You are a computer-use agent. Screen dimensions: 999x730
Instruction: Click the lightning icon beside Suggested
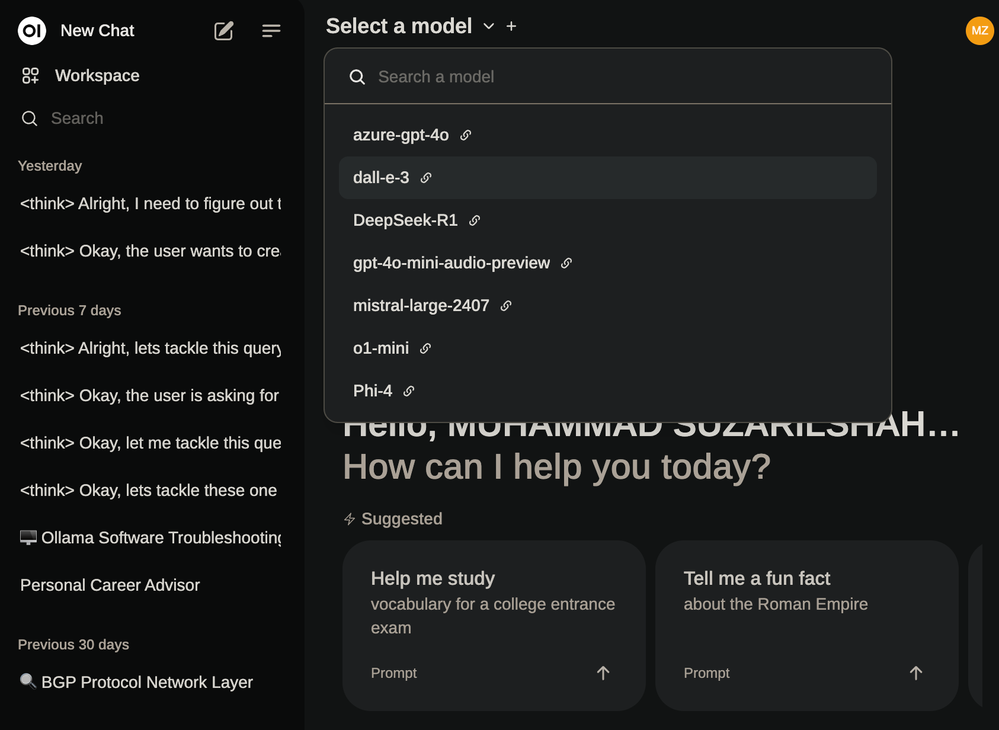pos(349,519)
